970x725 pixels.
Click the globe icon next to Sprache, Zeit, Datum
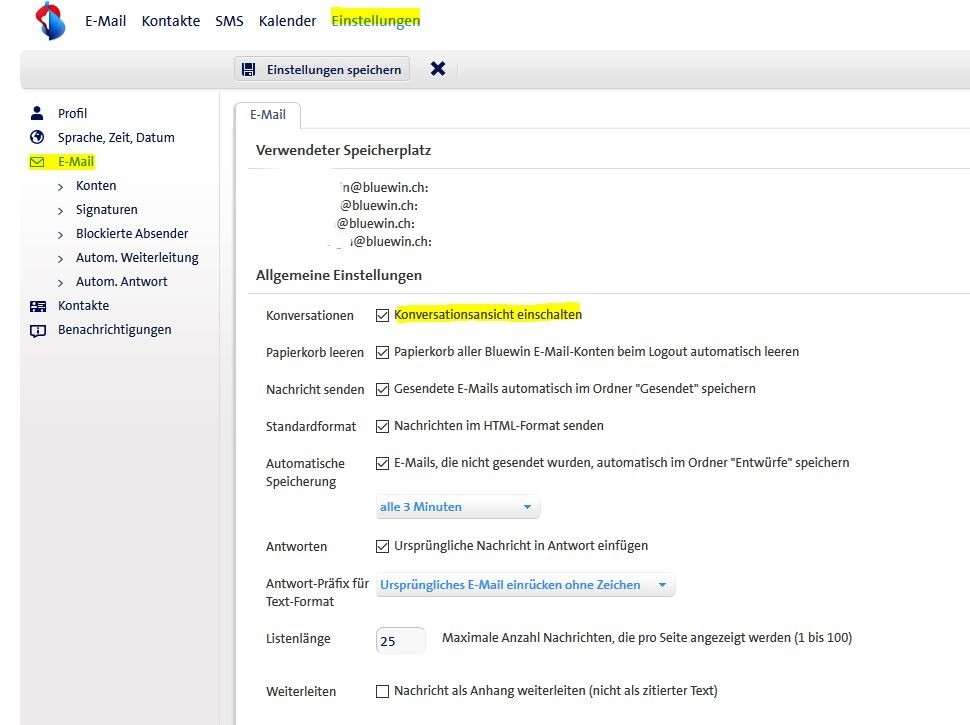click(38, 137)
